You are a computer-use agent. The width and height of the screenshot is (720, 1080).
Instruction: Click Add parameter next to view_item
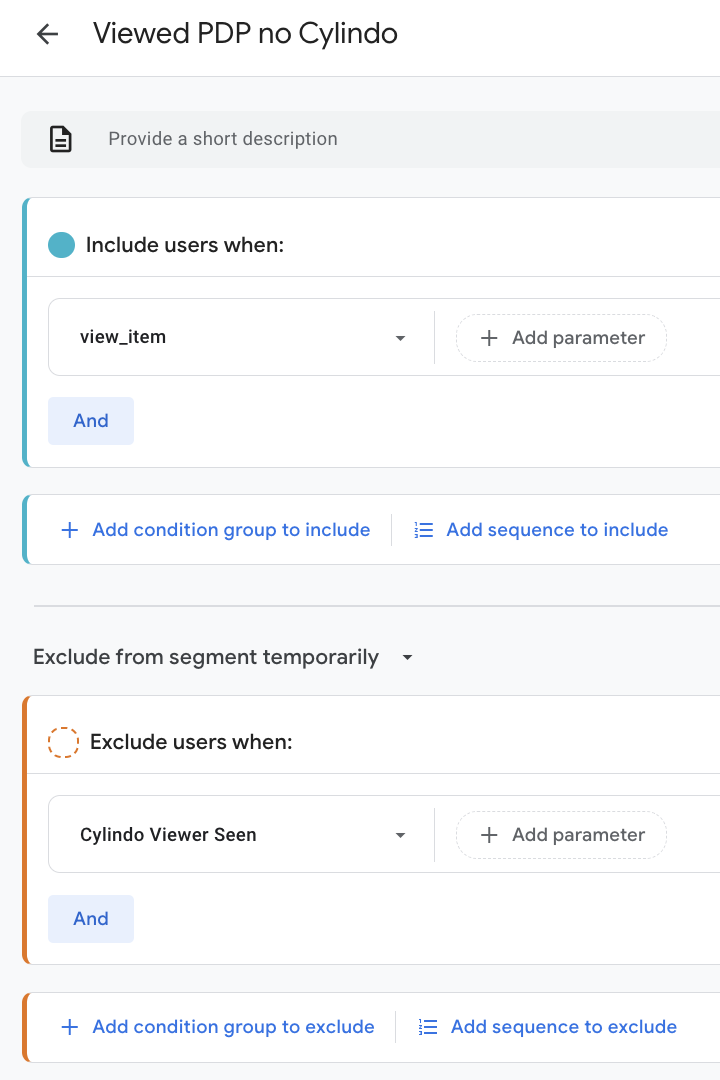(x=562, y=338)
